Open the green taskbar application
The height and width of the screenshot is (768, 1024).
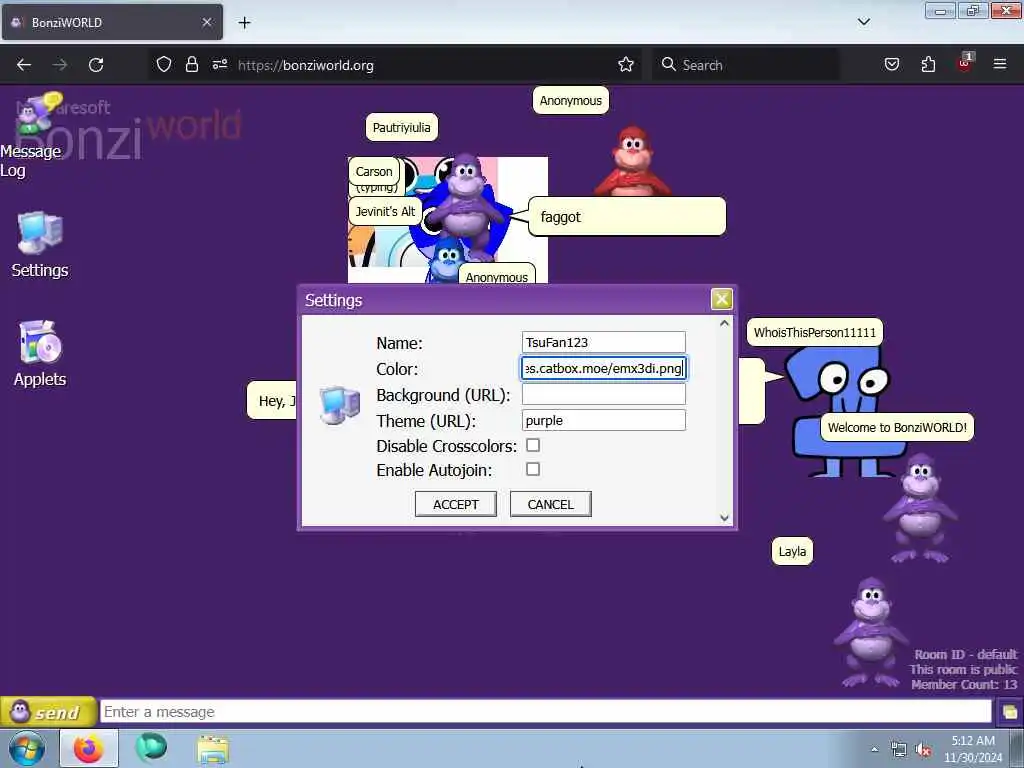pyautogui.click(x=151, y=748)
